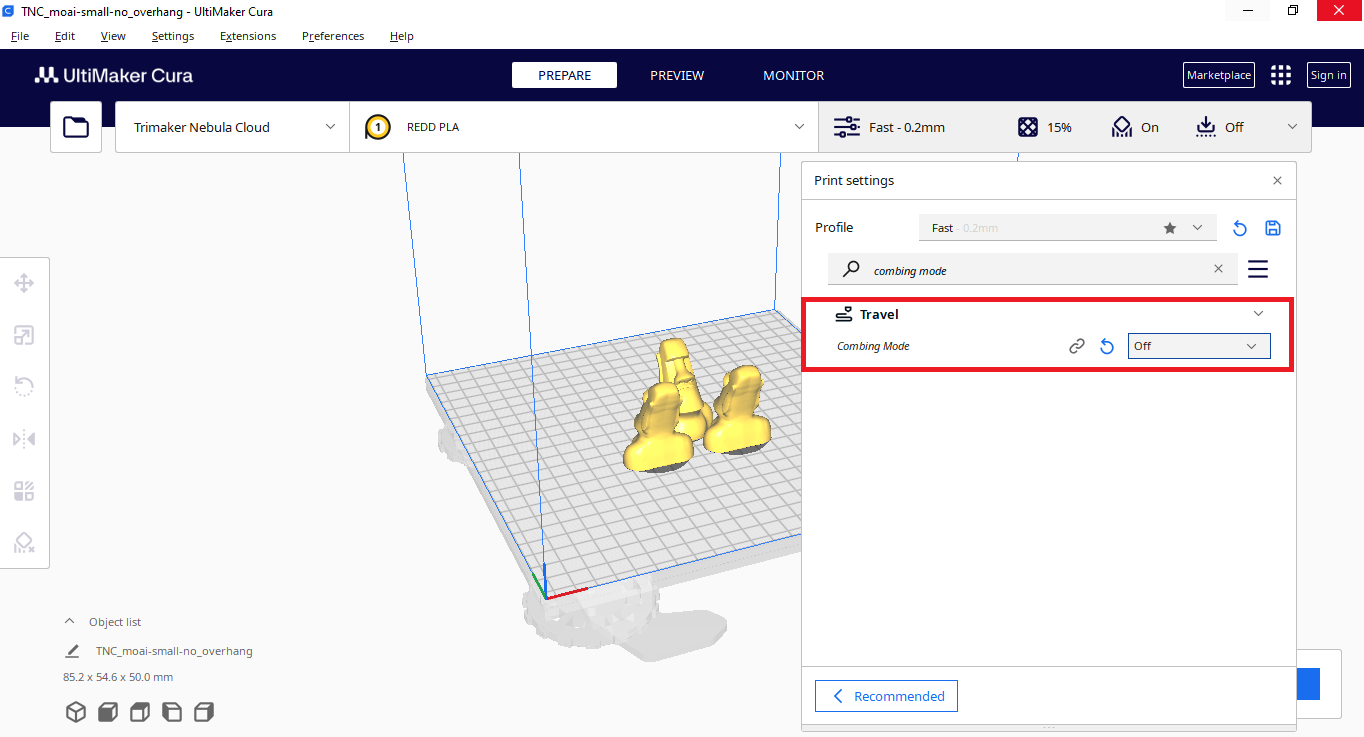Collapse the Travel settings section

click(x=1258, y=314)
